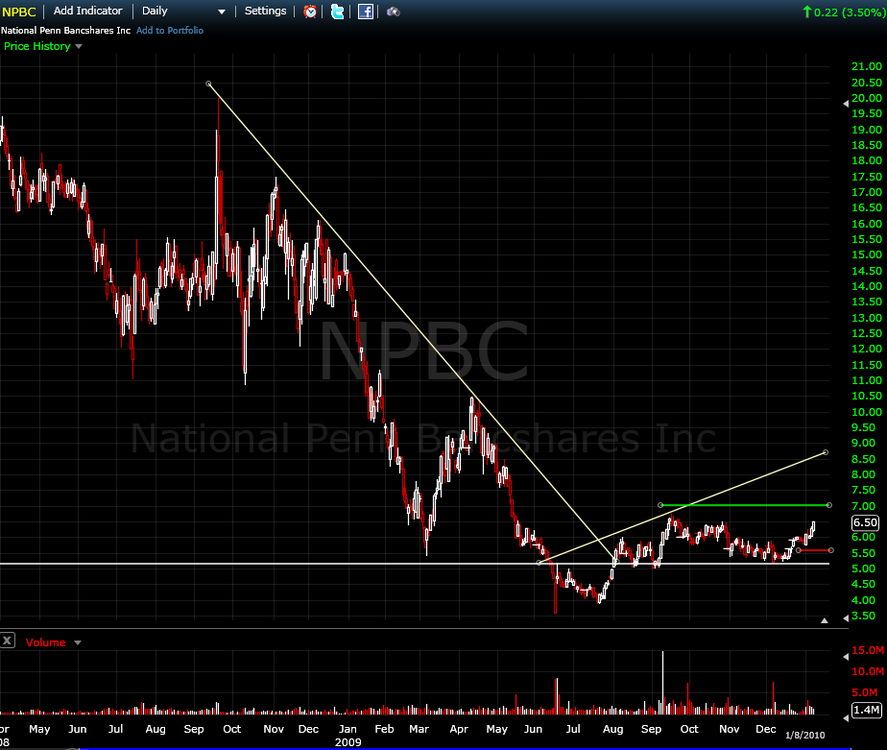The width and height of the screenshot is (887, 750).
Task: Click the green line's left handle
Action: pos(660,505)
